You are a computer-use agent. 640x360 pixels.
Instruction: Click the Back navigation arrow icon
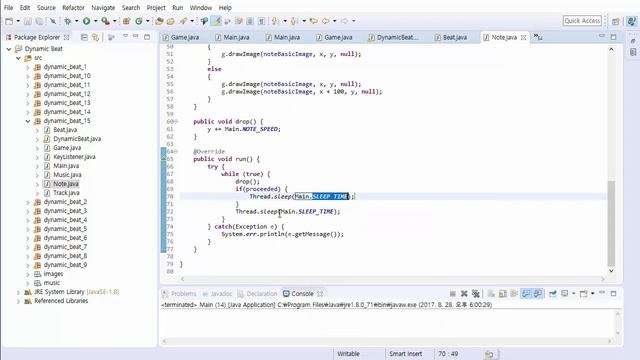[326, 21]
